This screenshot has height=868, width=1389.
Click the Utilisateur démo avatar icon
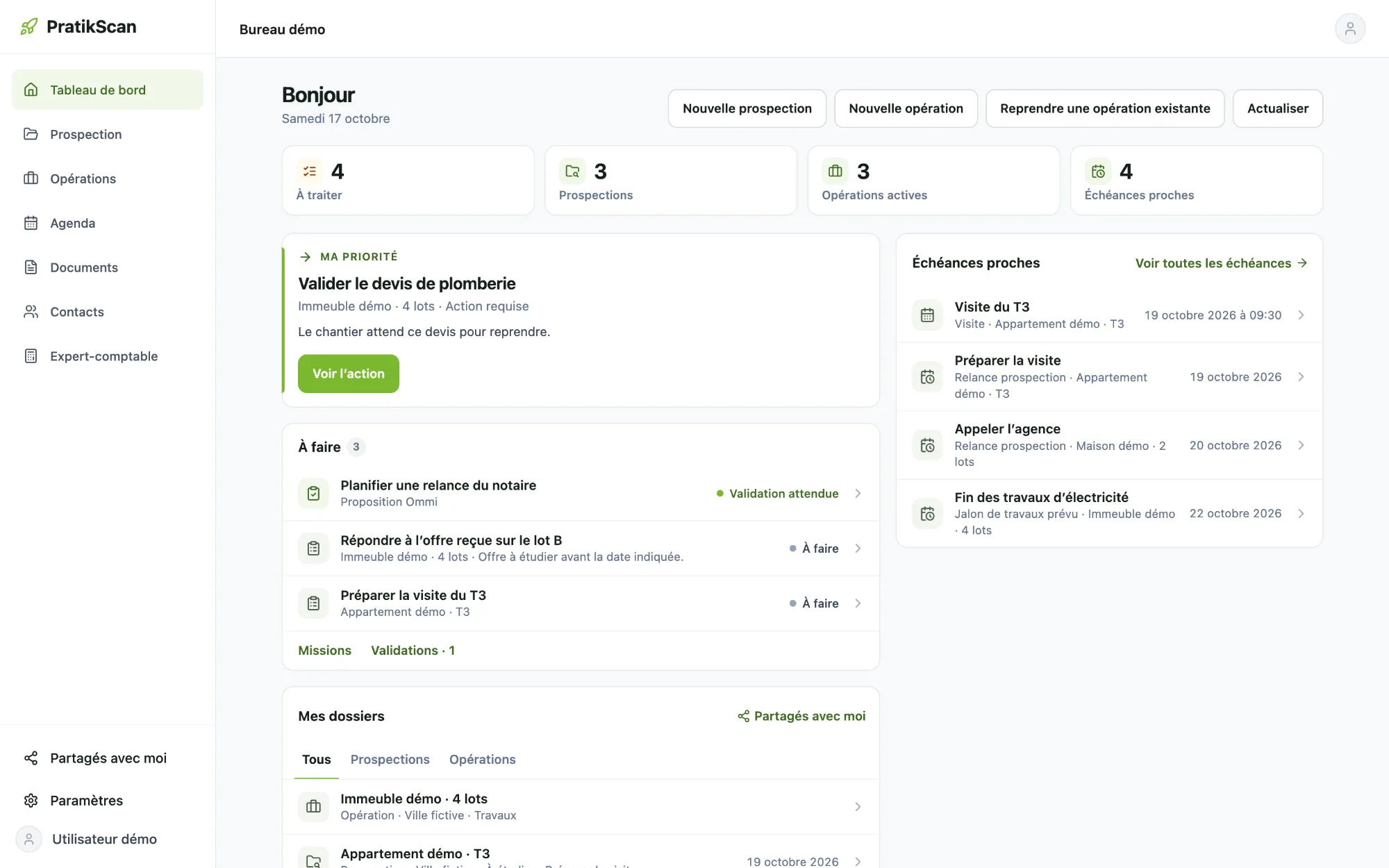click(x=29, y=839)
